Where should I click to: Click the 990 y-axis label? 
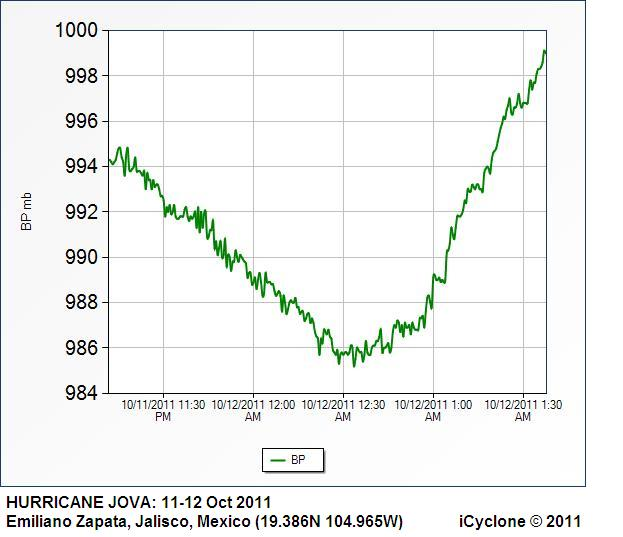point(81,257)
